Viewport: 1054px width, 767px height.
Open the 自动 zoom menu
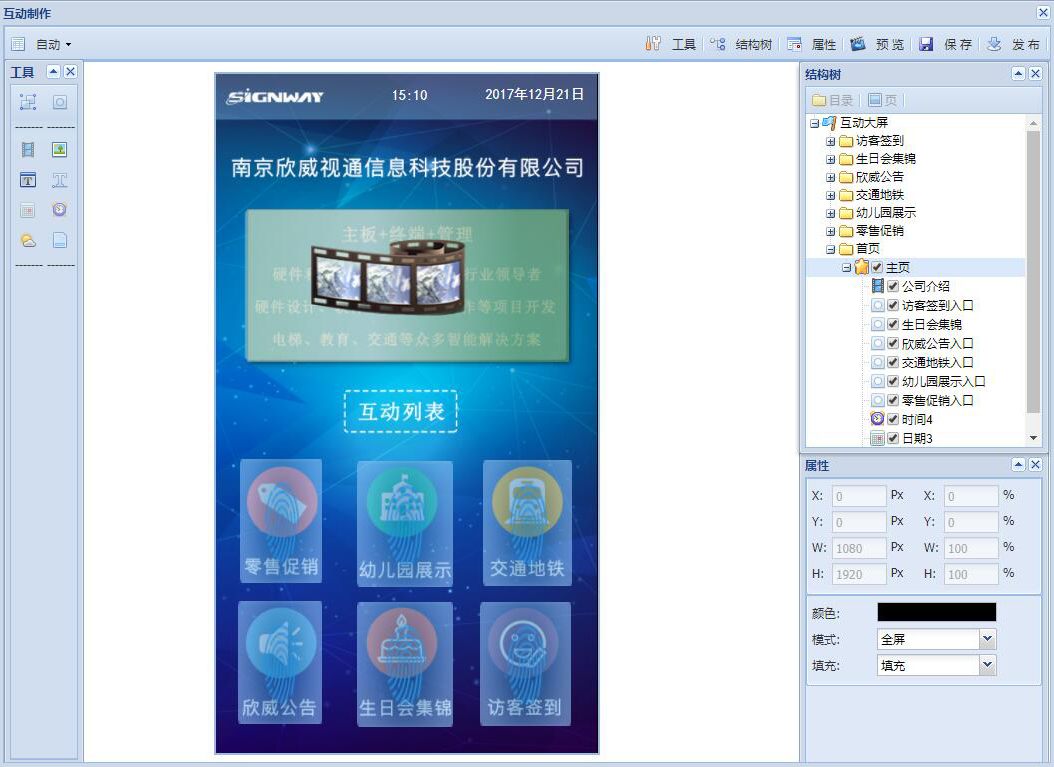(53, 45)
